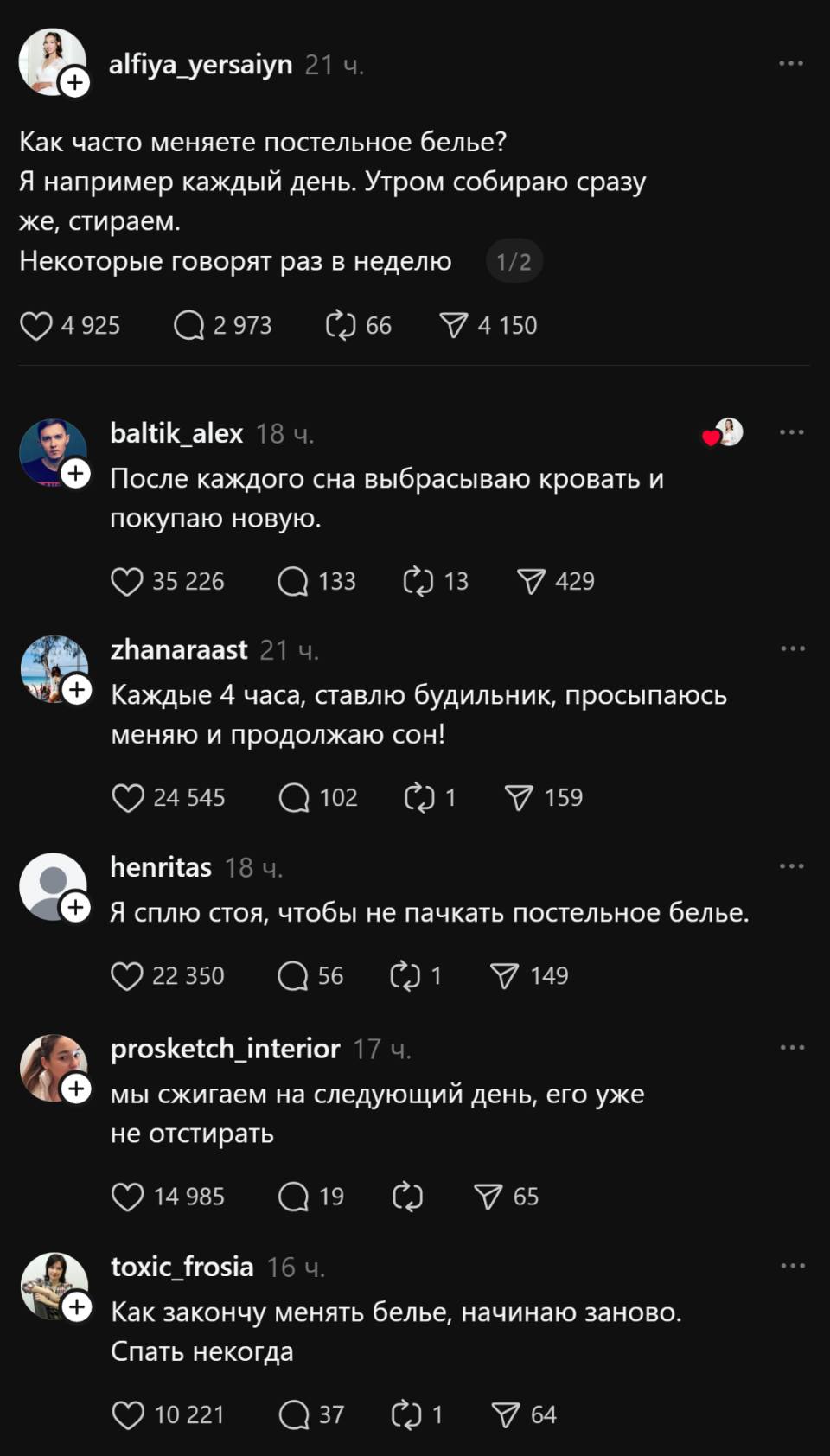Repost zhanaraast's comment
The height and width of the screenshot is (1456, 830).
point(421,797)
